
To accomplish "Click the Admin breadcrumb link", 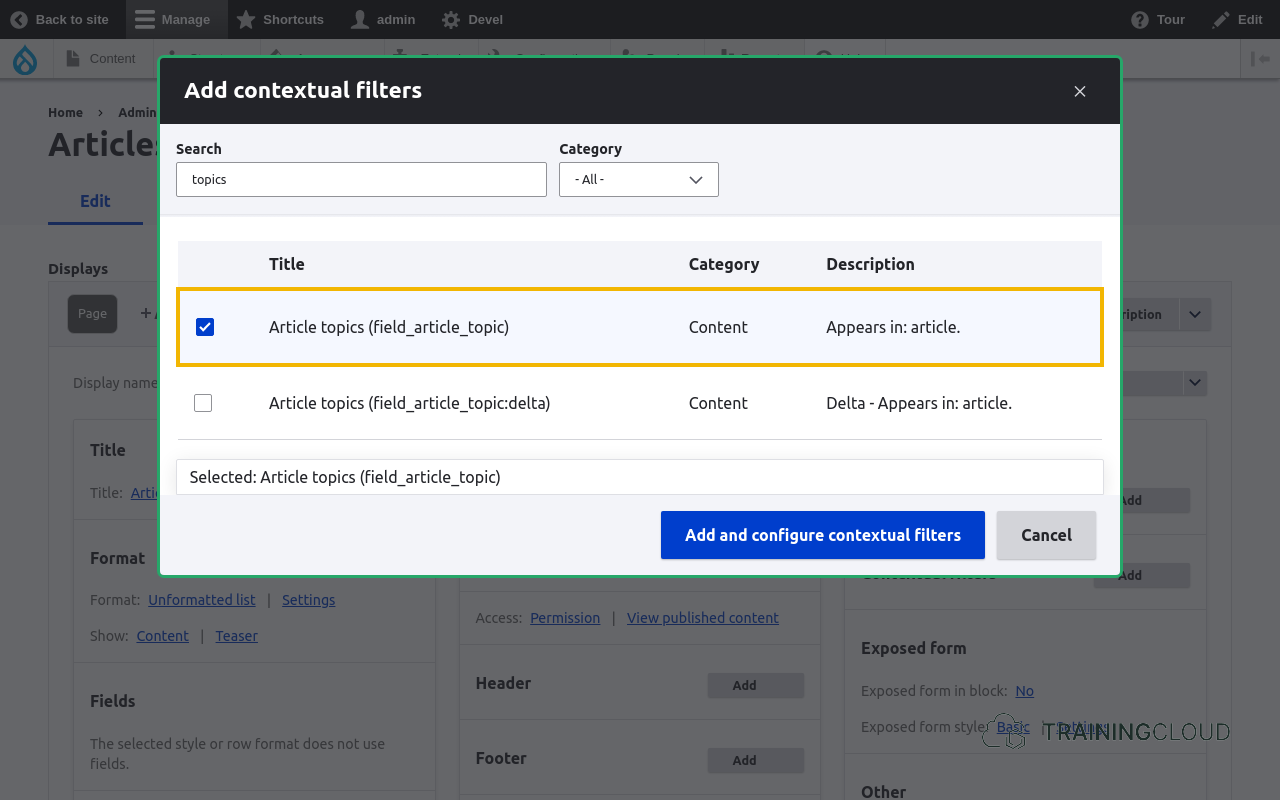I will click(137, 113).
